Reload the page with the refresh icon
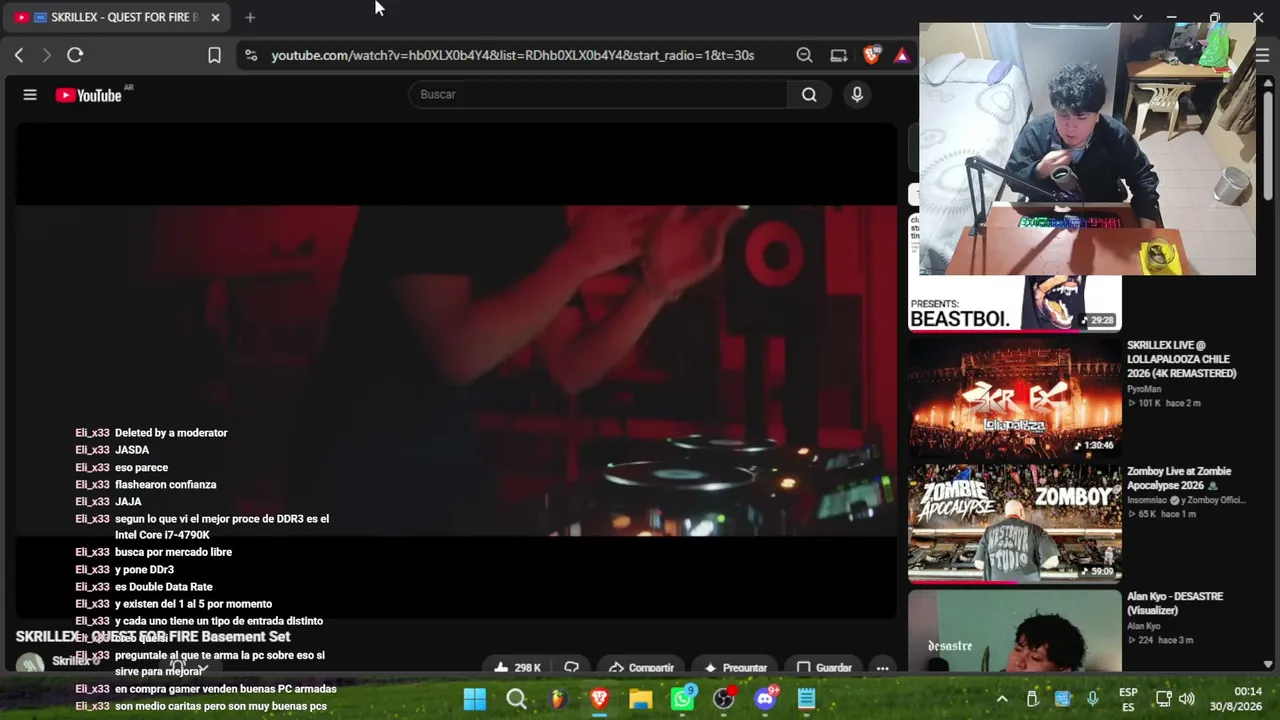The height and width of the screenshot is (720, 1280). [75, 55]
